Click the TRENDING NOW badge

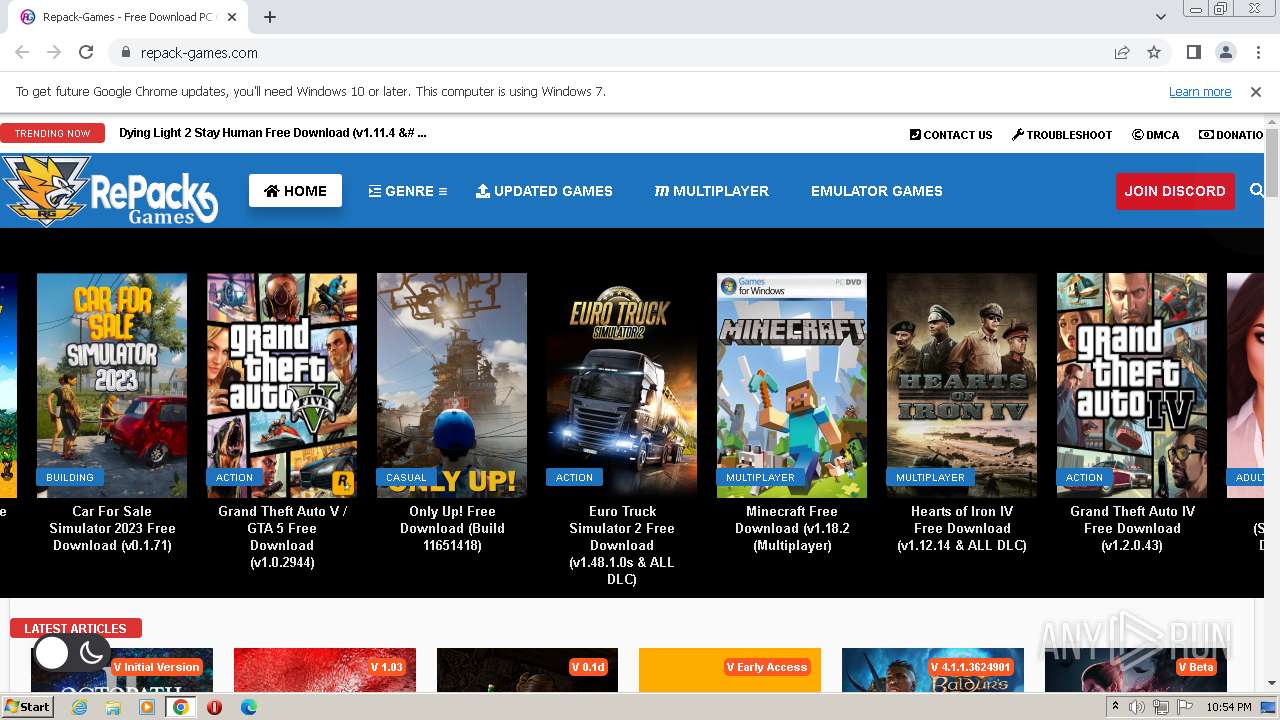52,133
